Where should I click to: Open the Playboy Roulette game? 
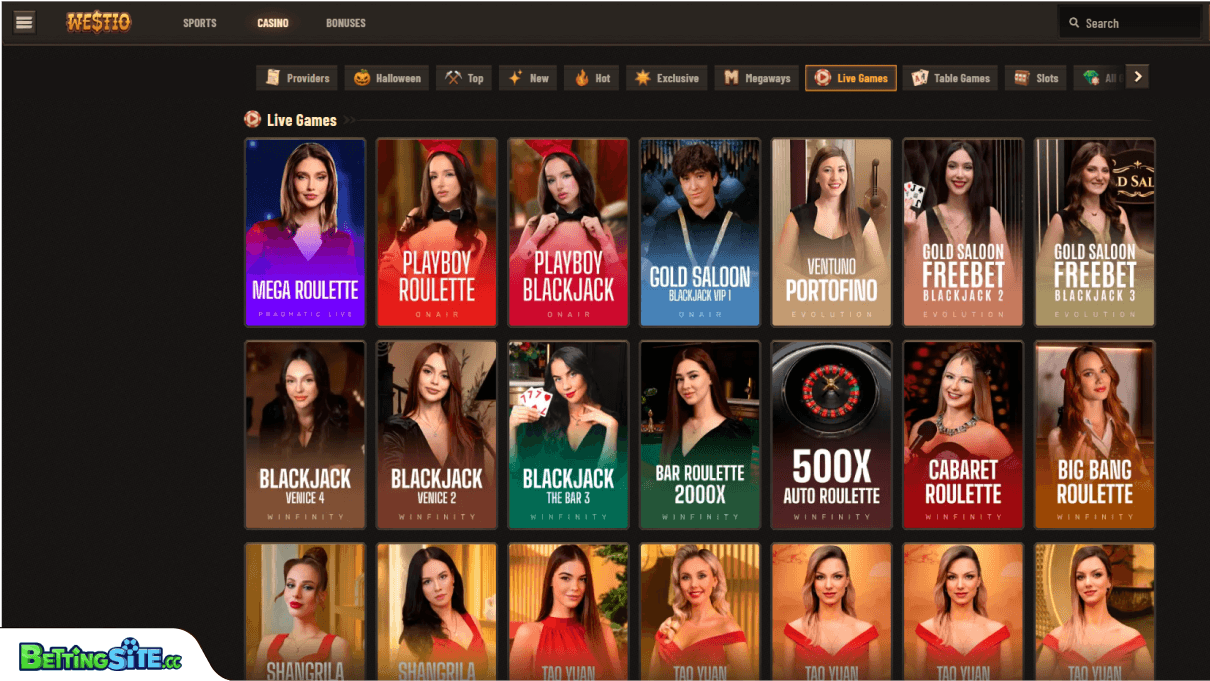[x=437, y=232]
